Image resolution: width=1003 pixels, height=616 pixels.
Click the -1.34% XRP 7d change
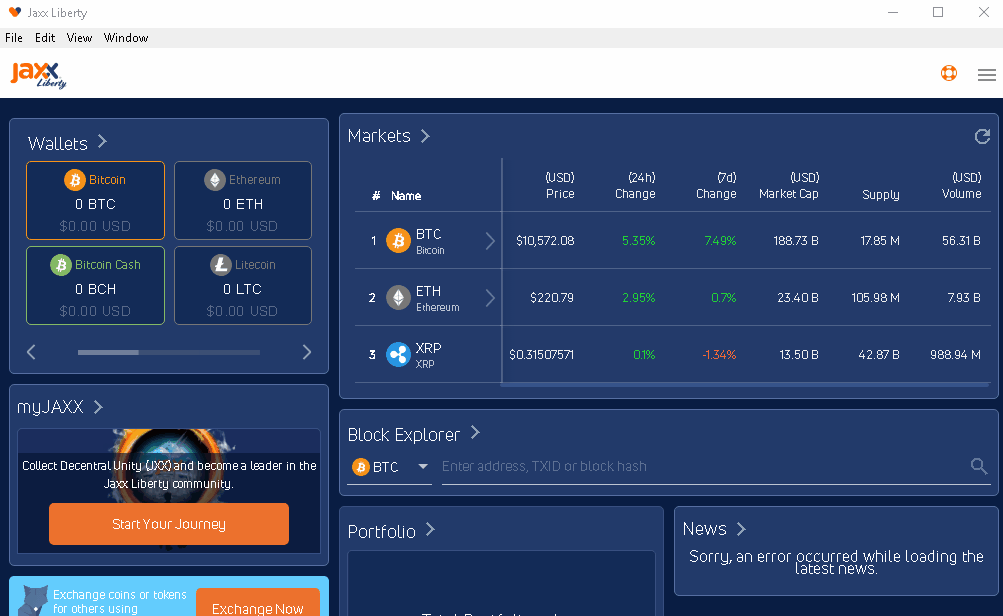tap(719, 354)
